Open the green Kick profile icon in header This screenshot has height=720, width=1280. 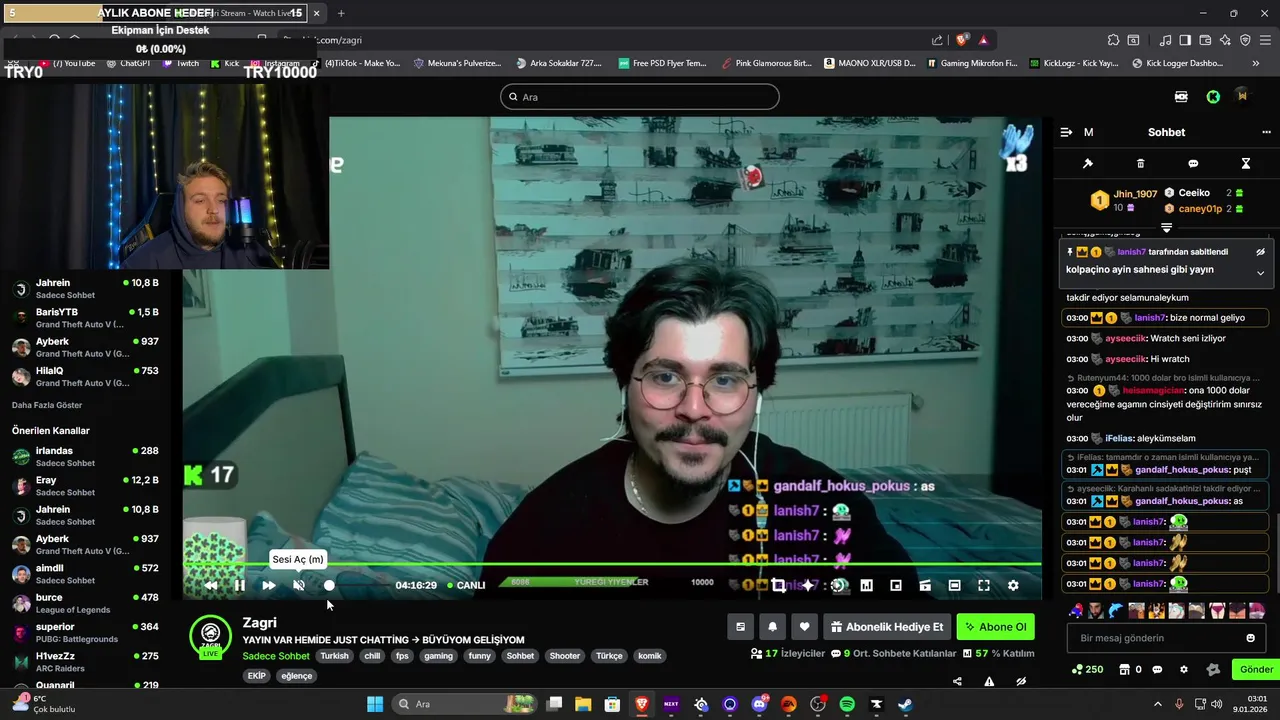(1213, 97)
